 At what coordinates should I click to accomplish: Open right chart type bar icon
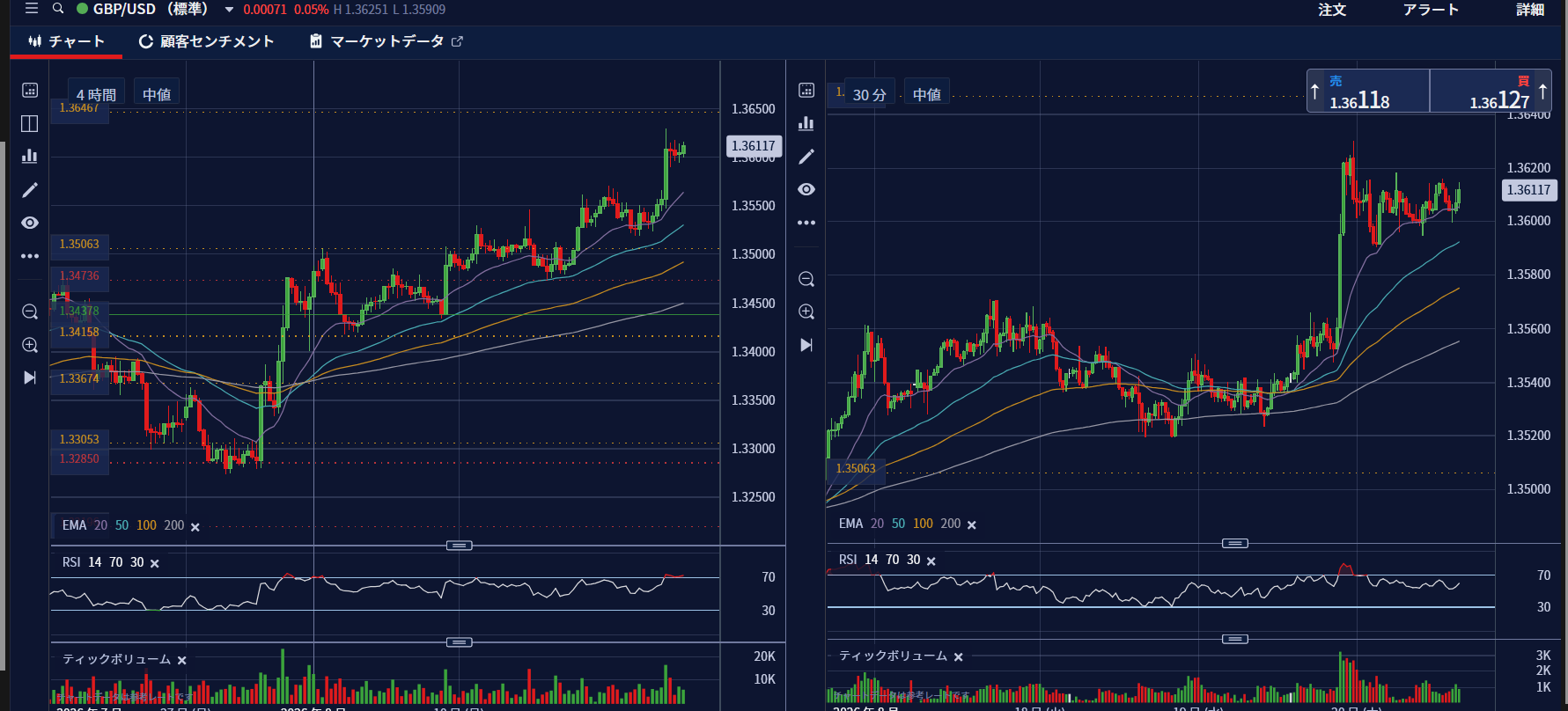(x=806, y=123)
